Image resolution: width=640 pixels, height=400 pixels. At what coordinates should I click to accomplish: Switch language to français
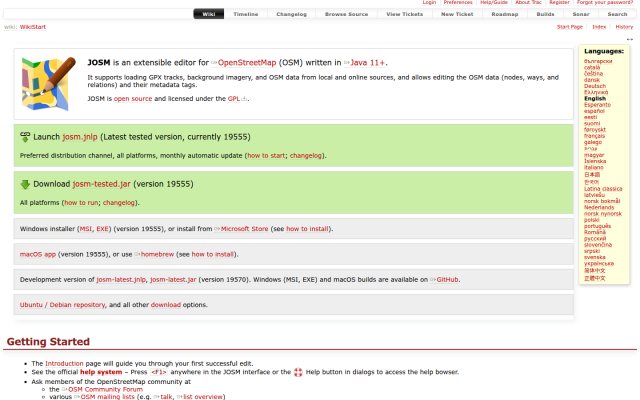coord(594,136)
